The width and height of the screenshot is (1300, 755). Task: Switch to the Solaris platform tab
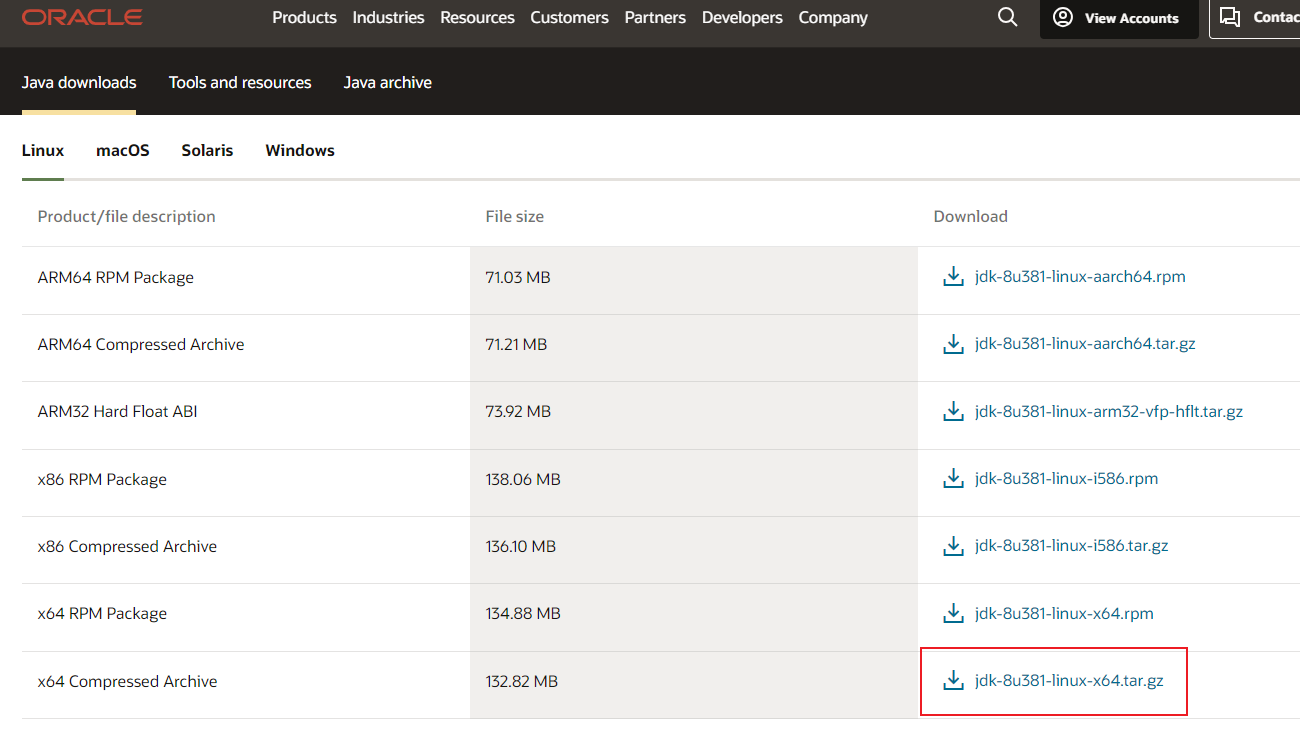coord(207,150)
